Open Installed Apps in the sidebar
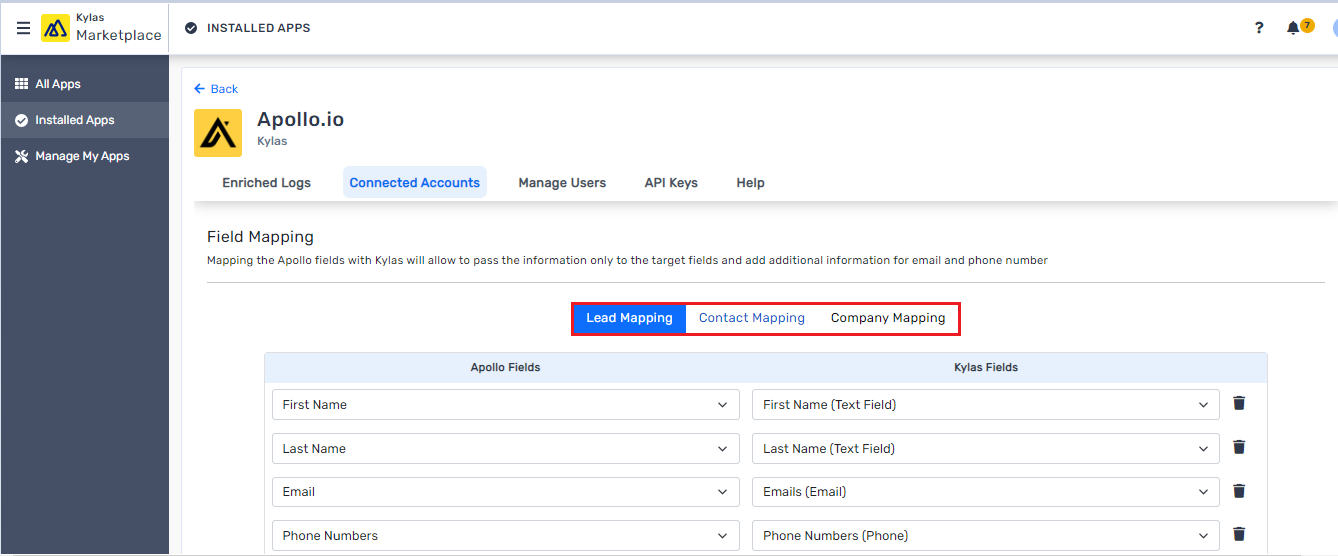Viewport: 1338px width, 556px height. (x=85, y=120)
